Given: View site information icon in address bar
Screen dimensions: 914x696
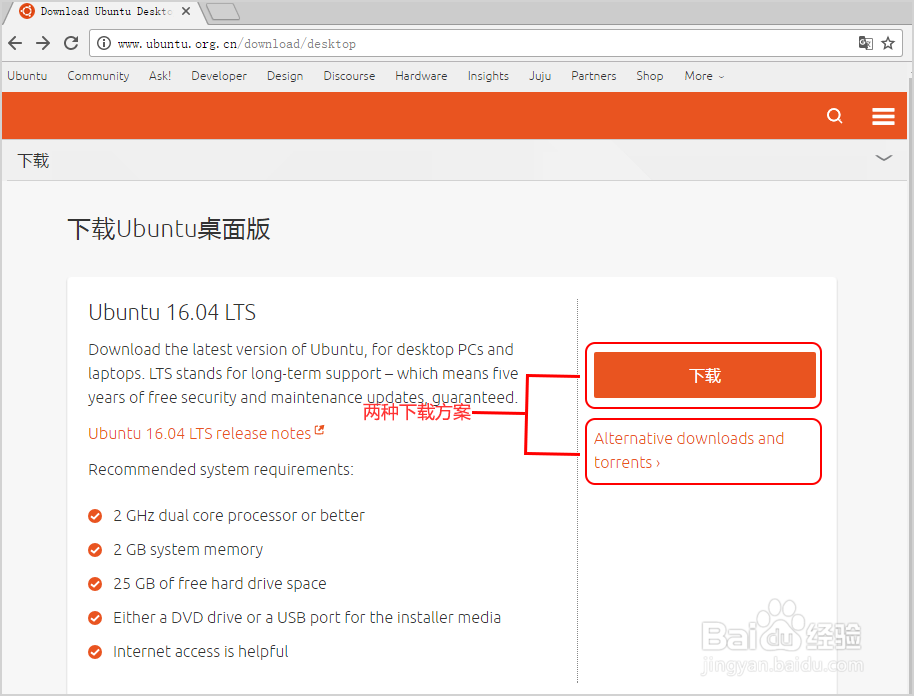Looking at the screenshot, I should [x=104, y=43].
